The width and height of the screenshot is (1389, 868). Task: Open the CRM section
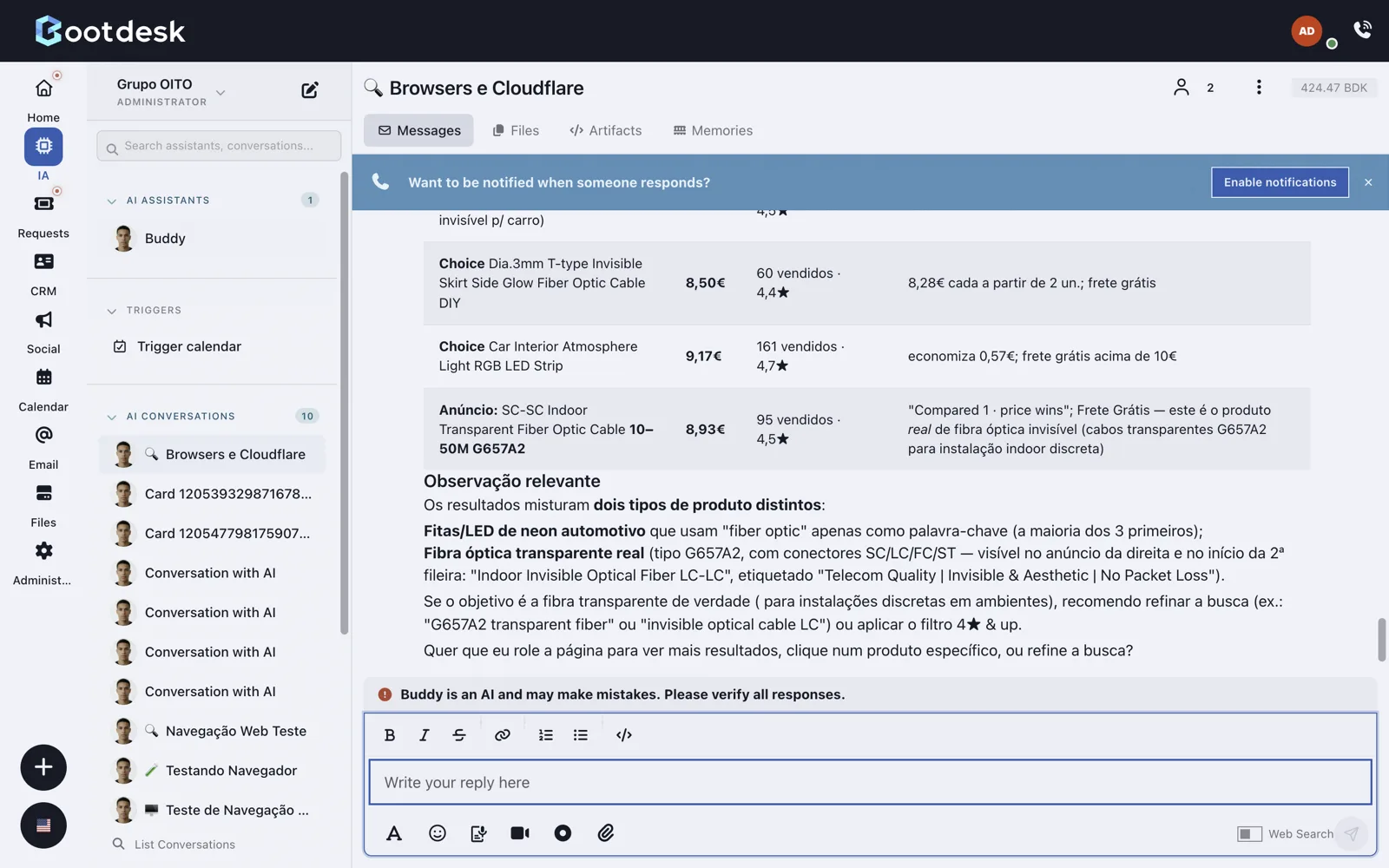[x=43, y=273]
